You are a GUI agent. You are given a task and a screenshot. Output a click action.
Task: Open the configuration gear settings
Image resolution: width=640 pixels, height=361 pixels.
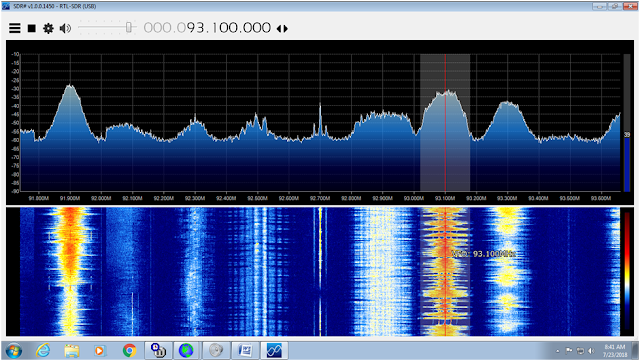point(48,28)
